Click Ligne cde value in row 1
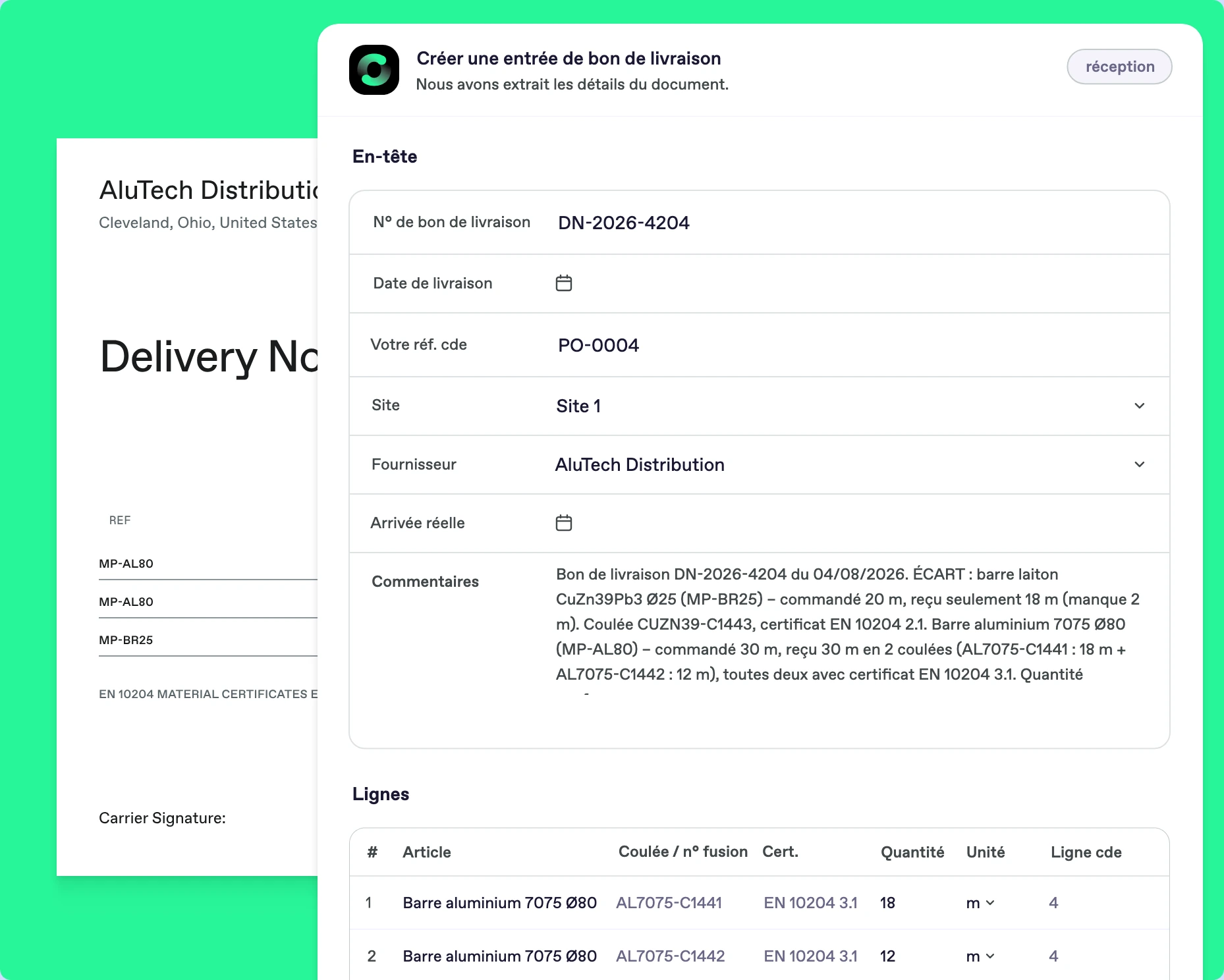The height and width of the screenshot is (980, 1224). pos(1053,903)
